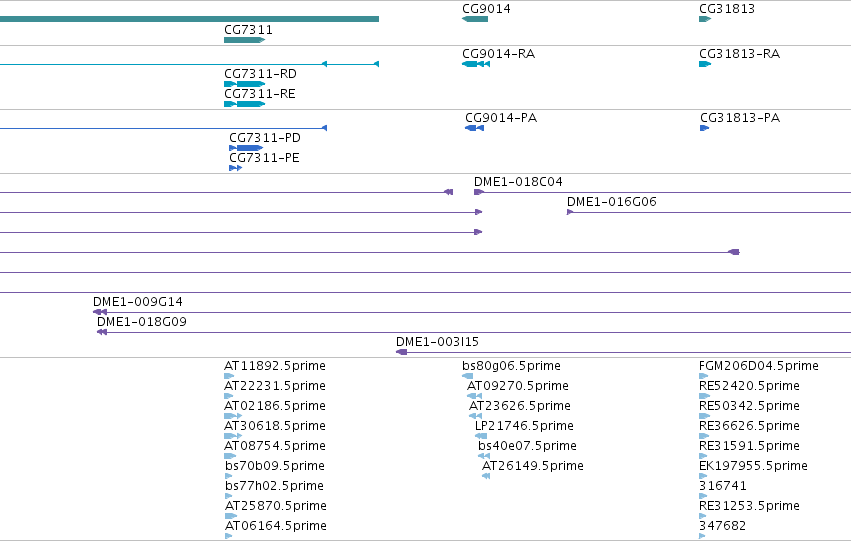The image size is (851, 541).
Task: Click the CG9014-RA transcript glyph
Action: pyautogui.click(x=476, y=64)
